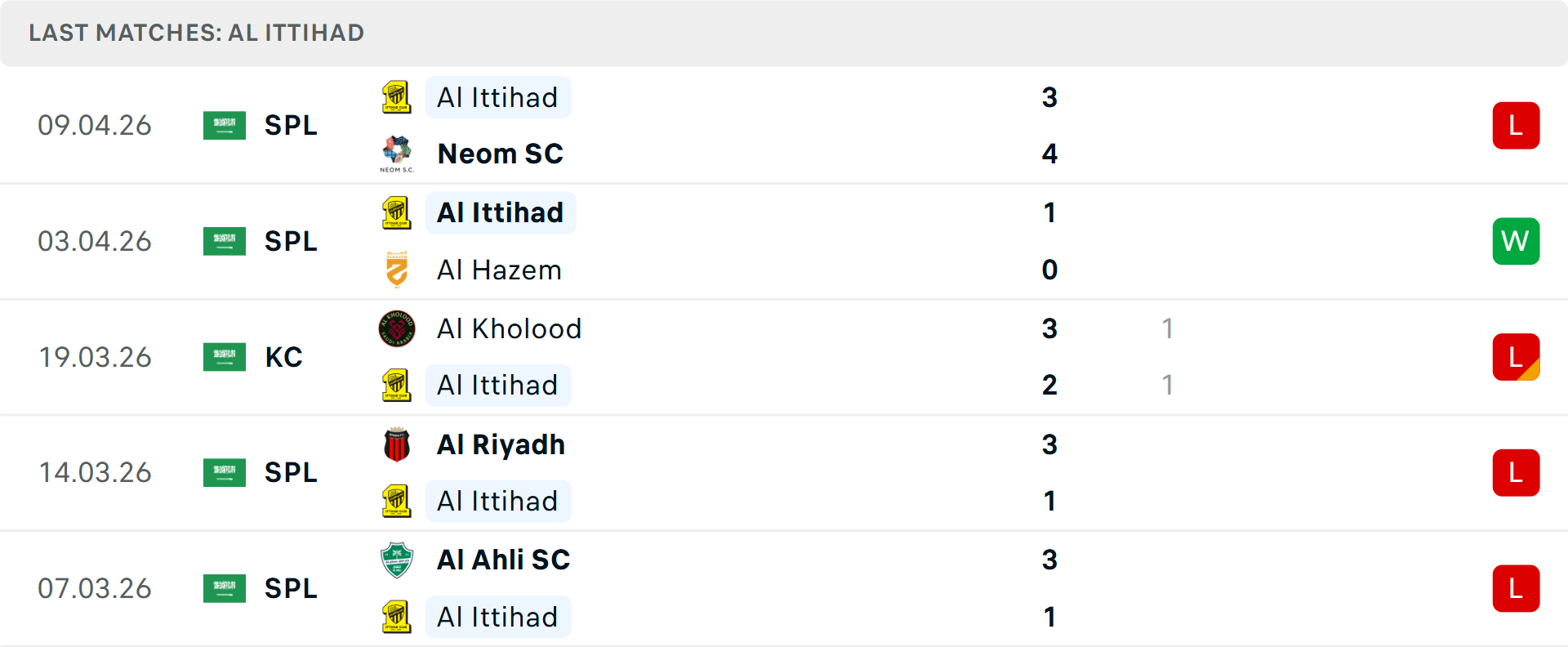This screenshot has width=1568, height=647.
Task: Click the Al Hazem club badge
Action: [396, 270]
